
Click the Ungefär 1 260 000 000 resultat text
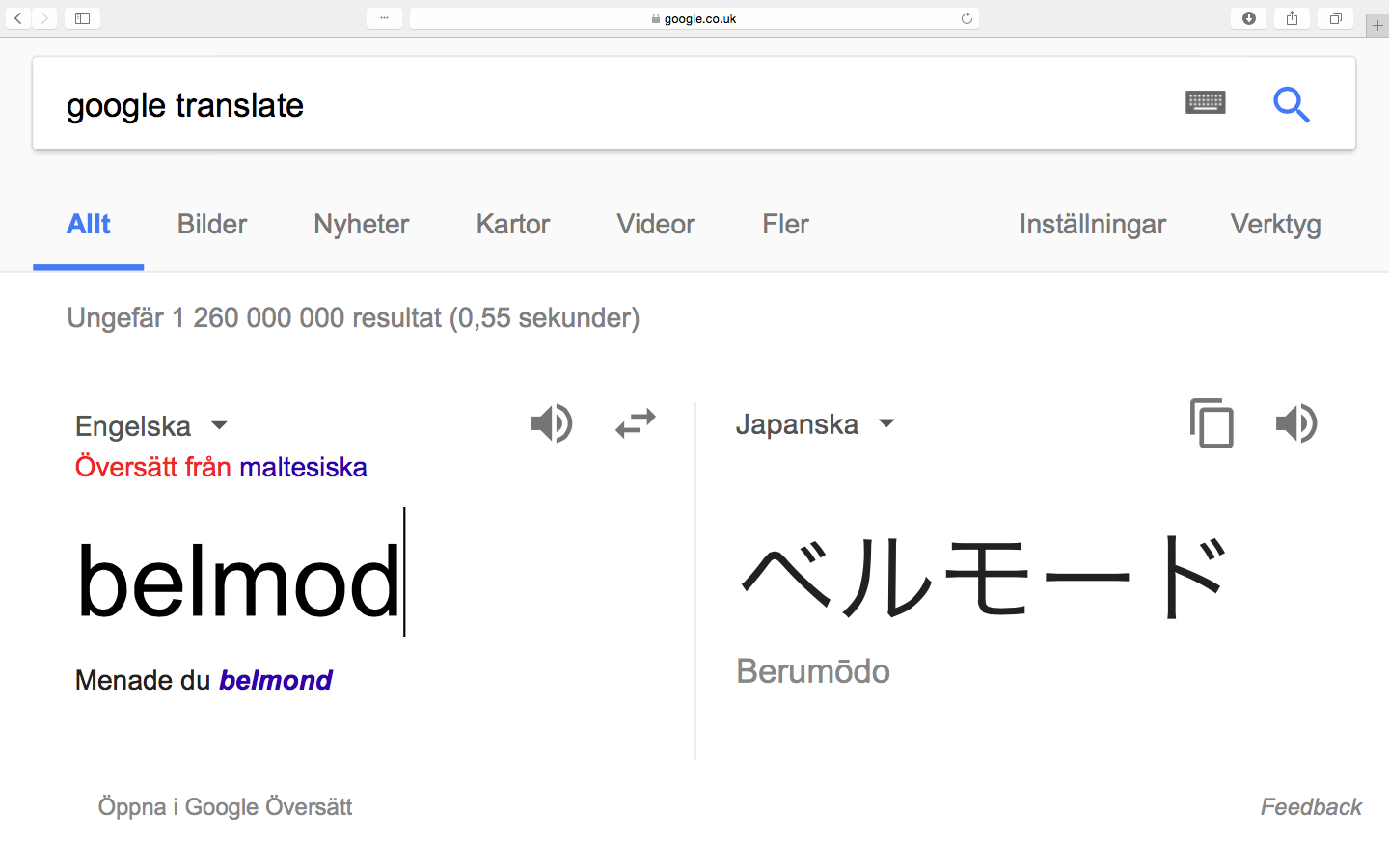pyautogui.click(x=353, y=318)
